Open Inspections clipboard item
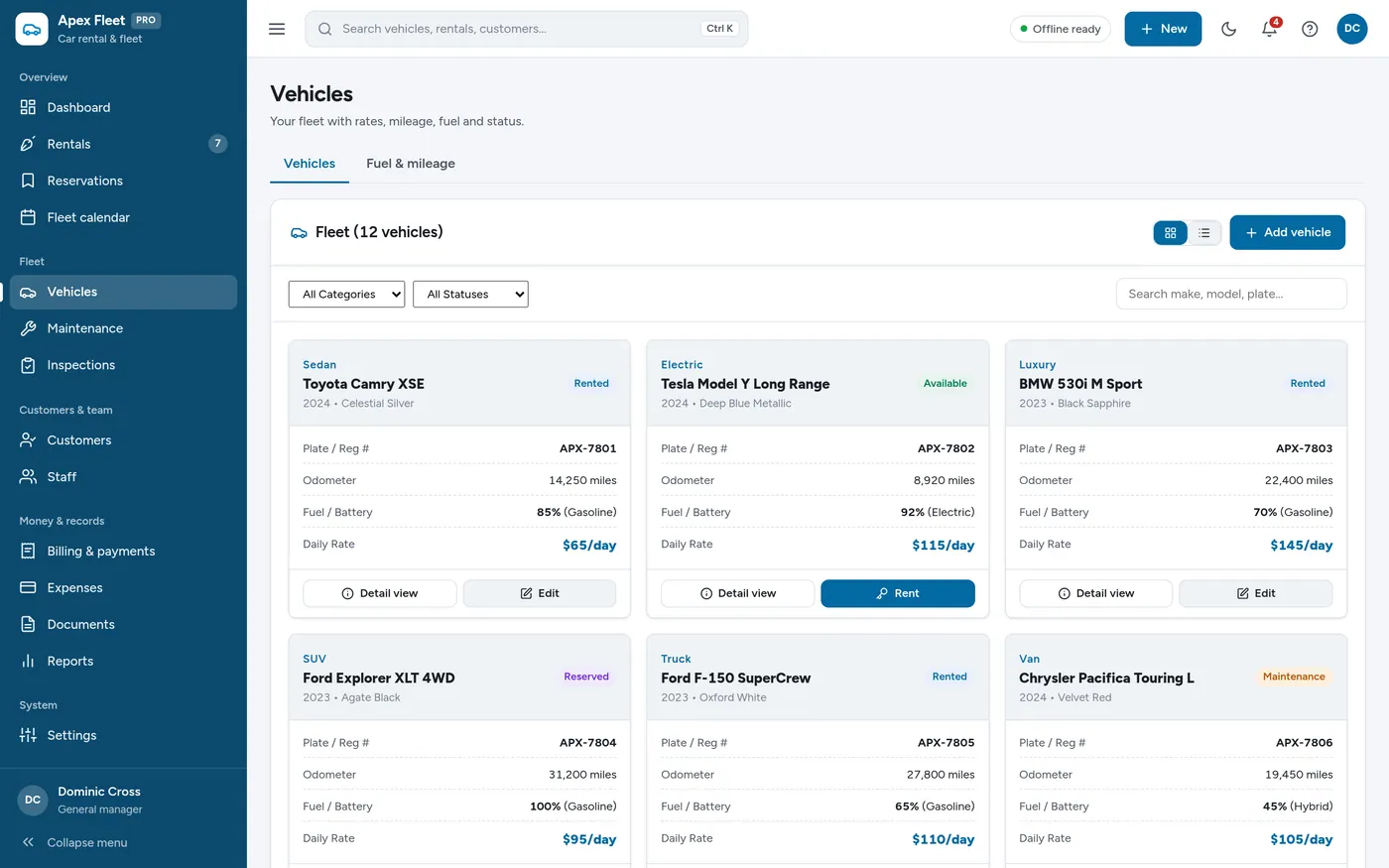1389x868 pixels. pos(123,365)
